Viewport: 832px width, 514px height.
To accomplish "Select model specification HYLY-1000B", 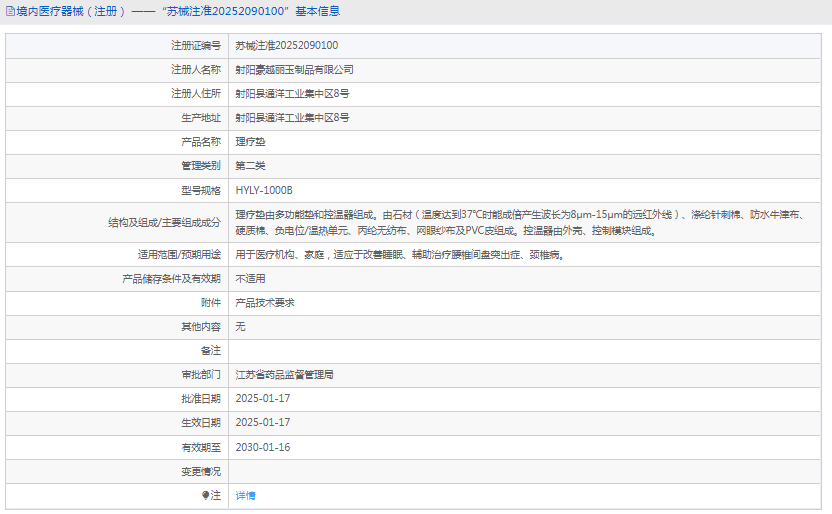I will [264, 190].
